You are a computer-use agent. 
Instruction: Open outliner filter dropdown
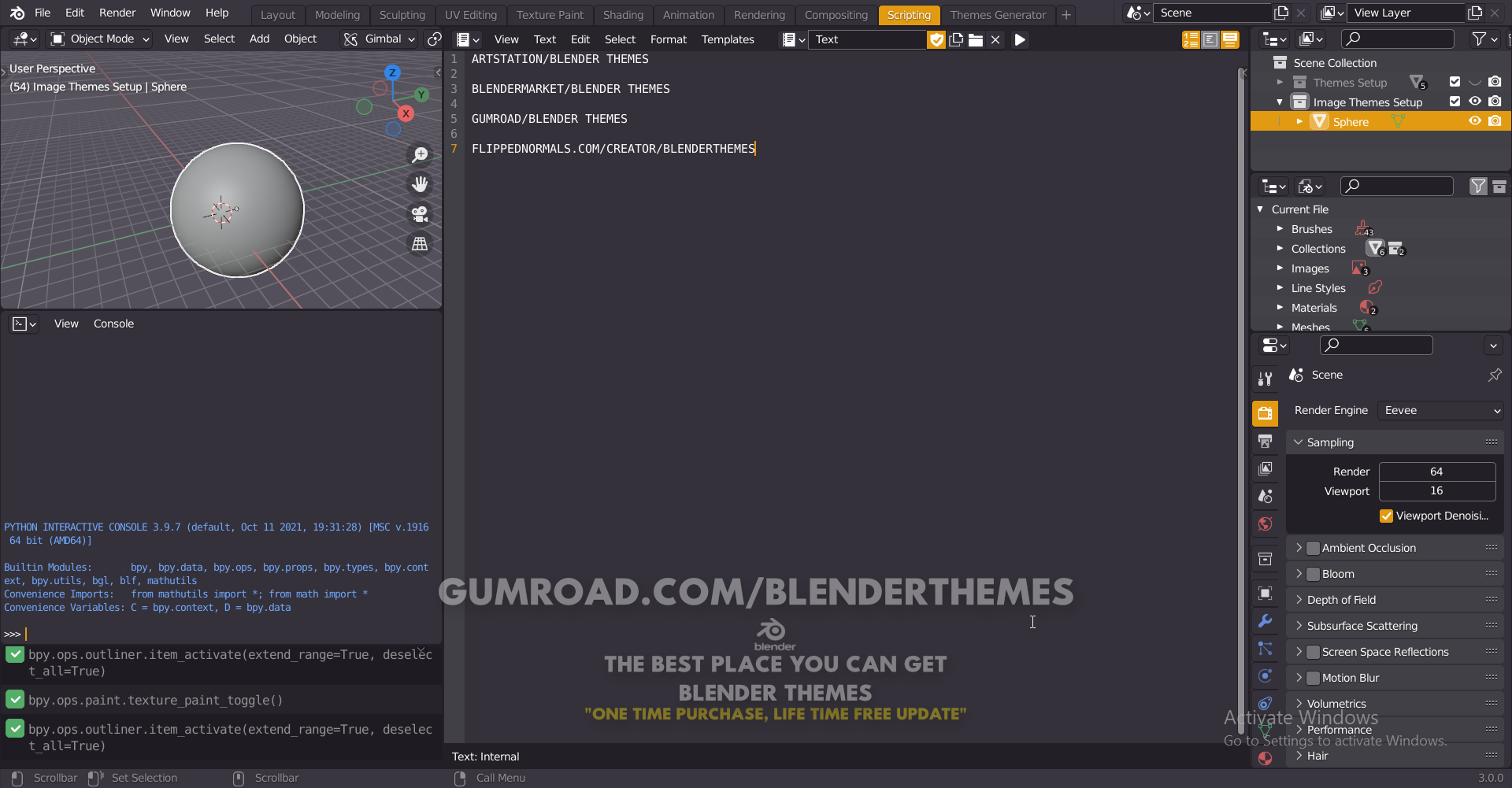1484,39
